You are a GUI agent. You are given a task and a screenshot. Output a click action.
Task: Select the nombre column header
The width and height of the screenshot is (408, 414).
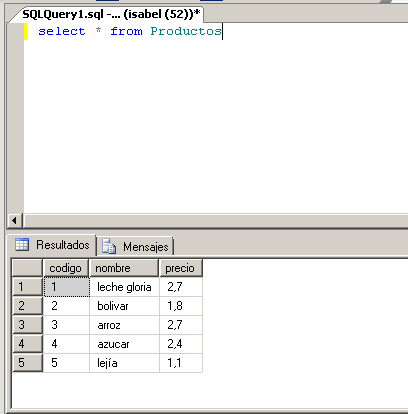124,268
